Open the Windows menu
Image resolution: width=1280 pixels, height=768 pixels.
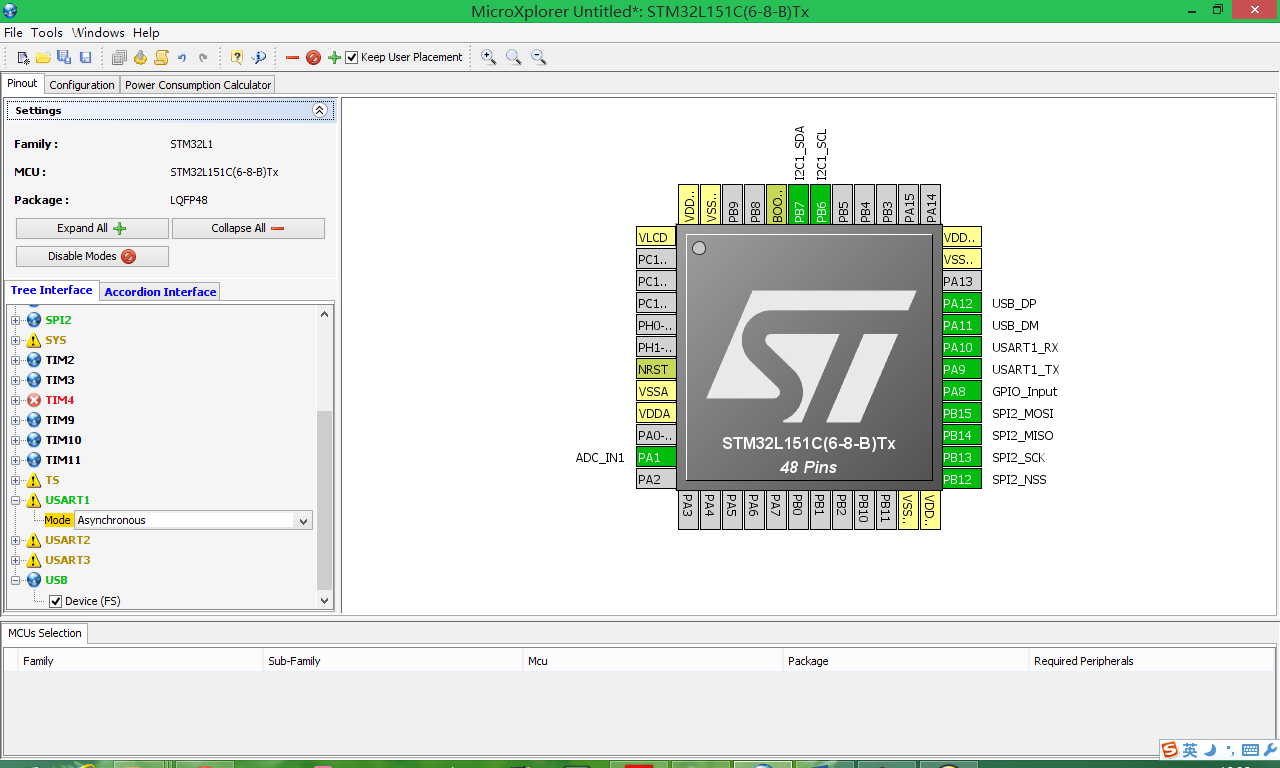[98, 33]
